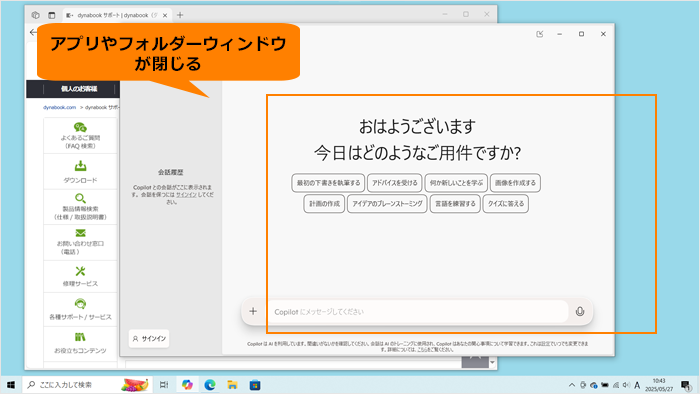
Task: Minimize the Copilot window
Action: [x=559, y=34]
